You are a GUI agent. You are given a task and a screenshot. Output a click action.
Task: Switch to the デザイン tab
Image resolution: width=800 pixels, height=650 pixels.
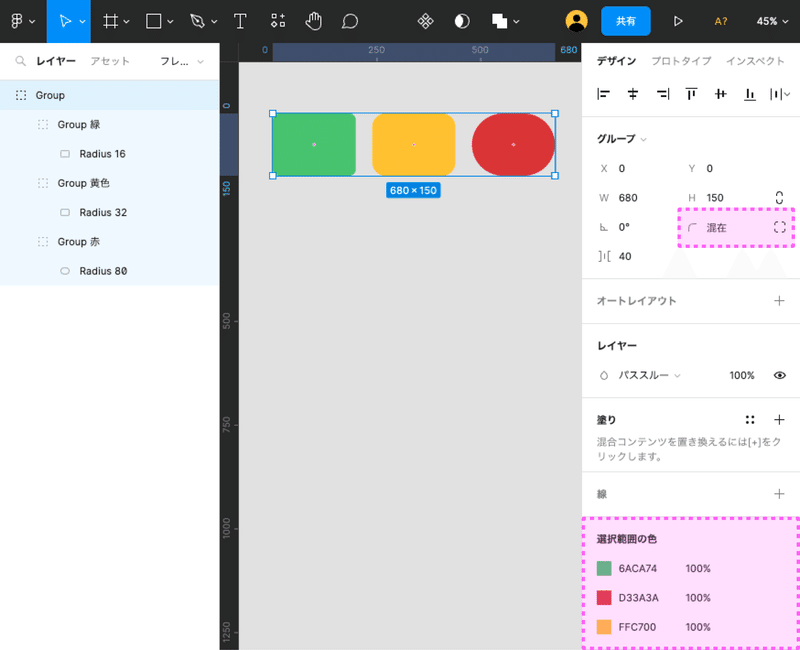click(616, 61)
